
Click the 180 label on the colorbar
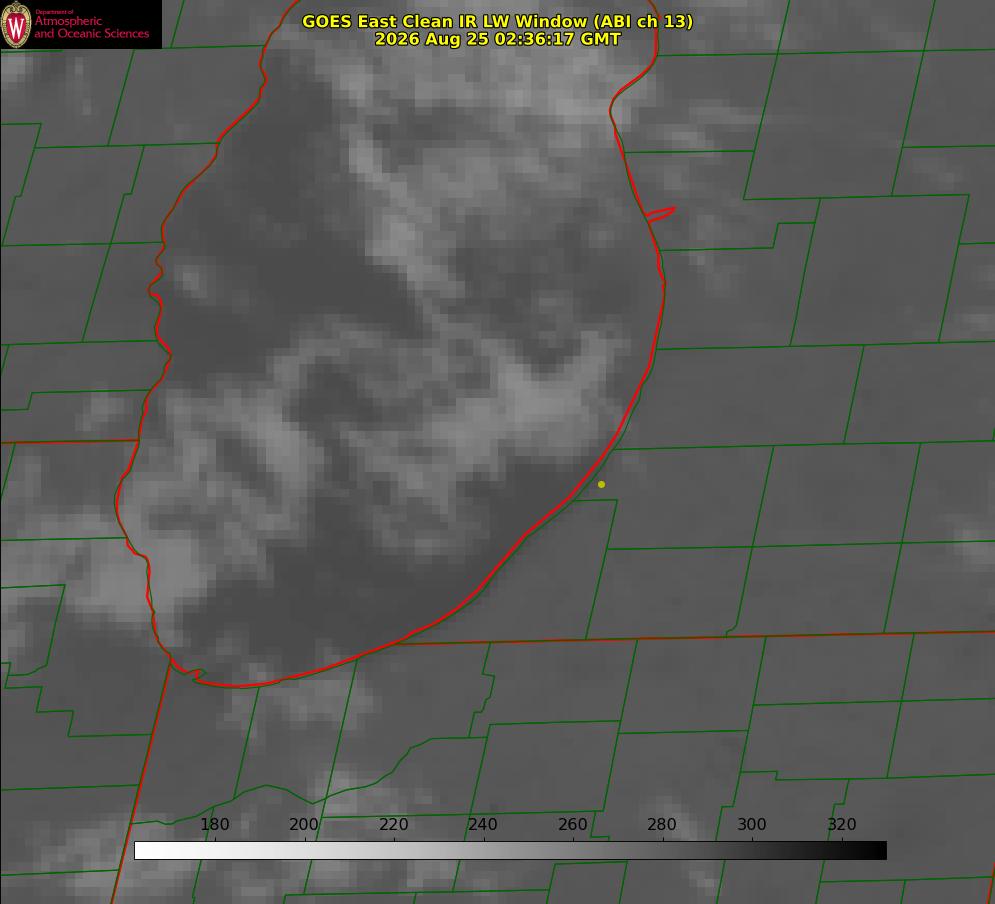[214, 825]
